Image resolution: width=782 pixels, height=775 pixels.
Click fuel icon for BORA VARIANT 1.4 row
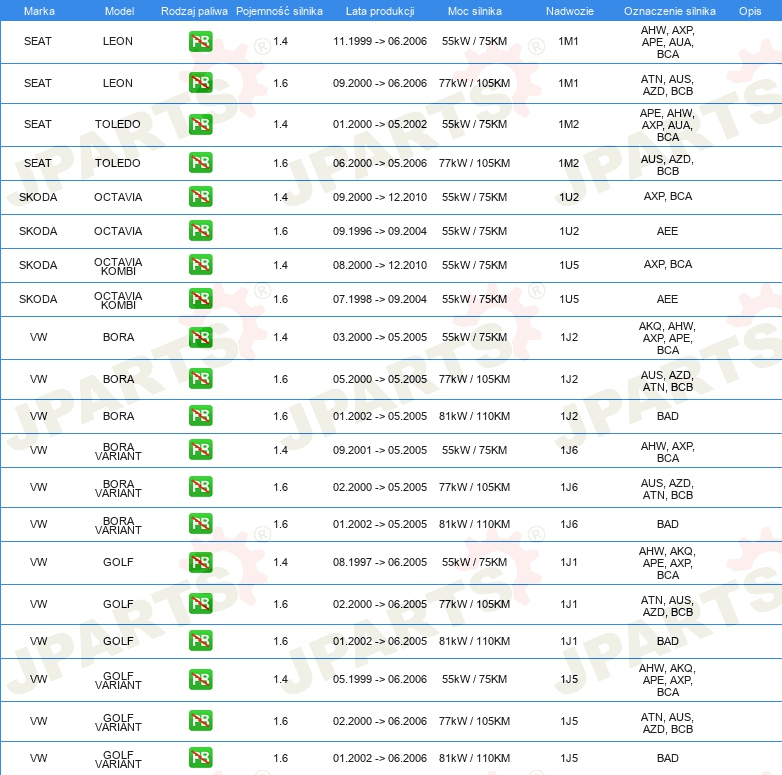pyautogui.click(x=200, y=449)
